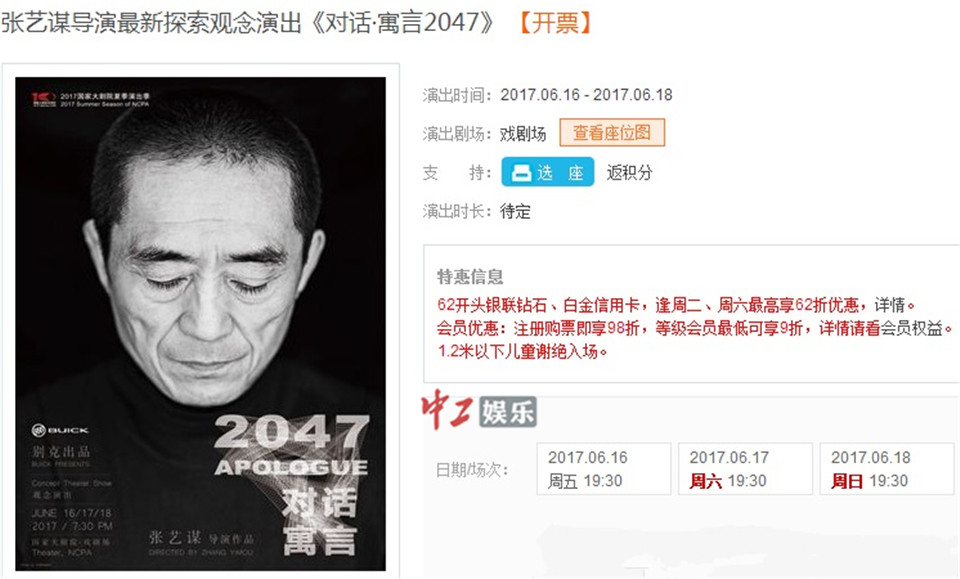Click the 戏剧场 theater venue name
This screenshot has width=960, height=579.
coord(523,133)
